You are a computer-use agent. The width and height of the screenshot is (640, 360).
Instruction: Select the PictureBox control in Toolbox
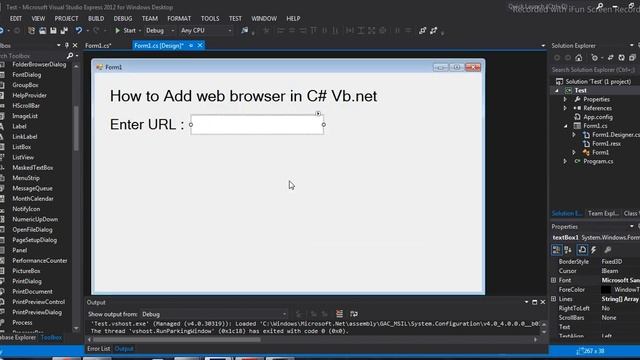pos(26,271)
